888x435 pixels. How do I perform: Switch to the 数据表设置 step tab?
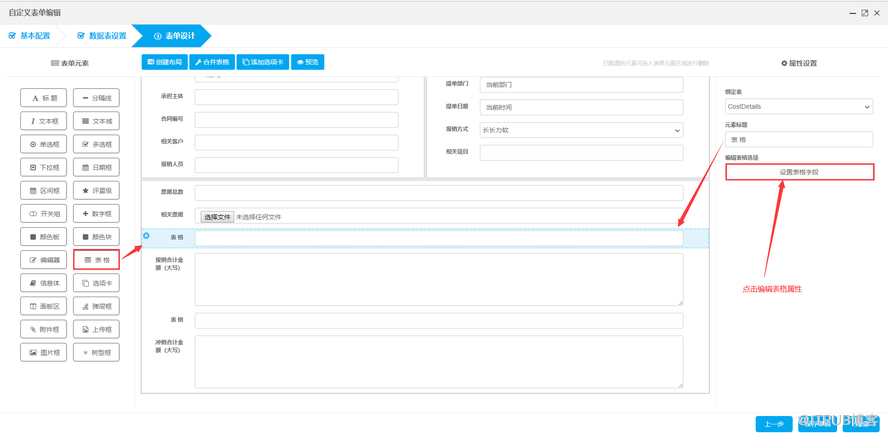102,36
